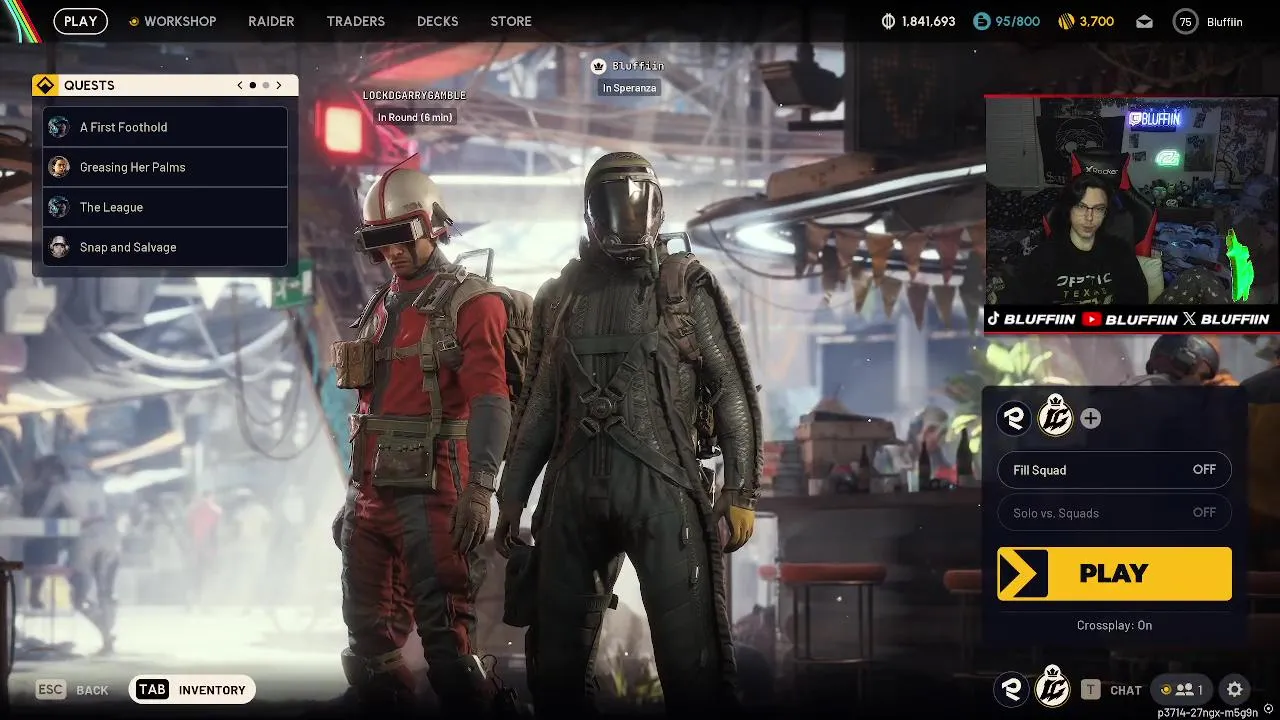
Task: Select the crowned squad leader avatar above Fill Squad
Action: tap(1055, 416)
